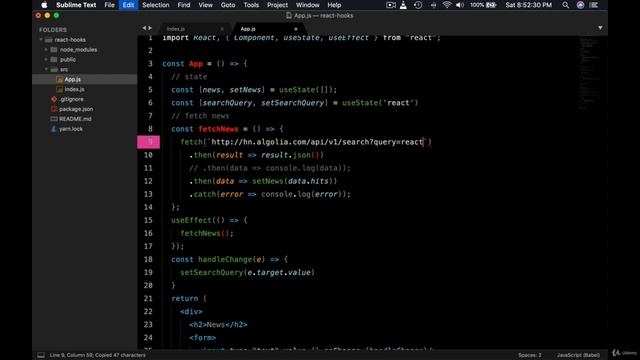This screenshot has height=360, width=640.
Task: Open the Notification Center icon
Action: tap(594, 5)
